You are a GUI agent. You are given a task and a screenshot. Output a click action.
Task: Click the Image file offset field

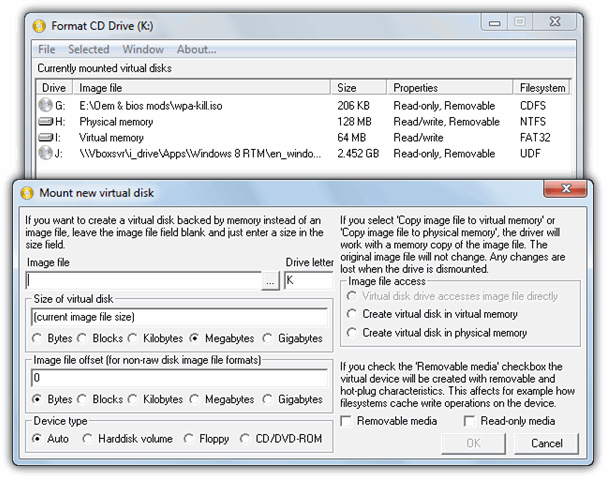(179, 378)
